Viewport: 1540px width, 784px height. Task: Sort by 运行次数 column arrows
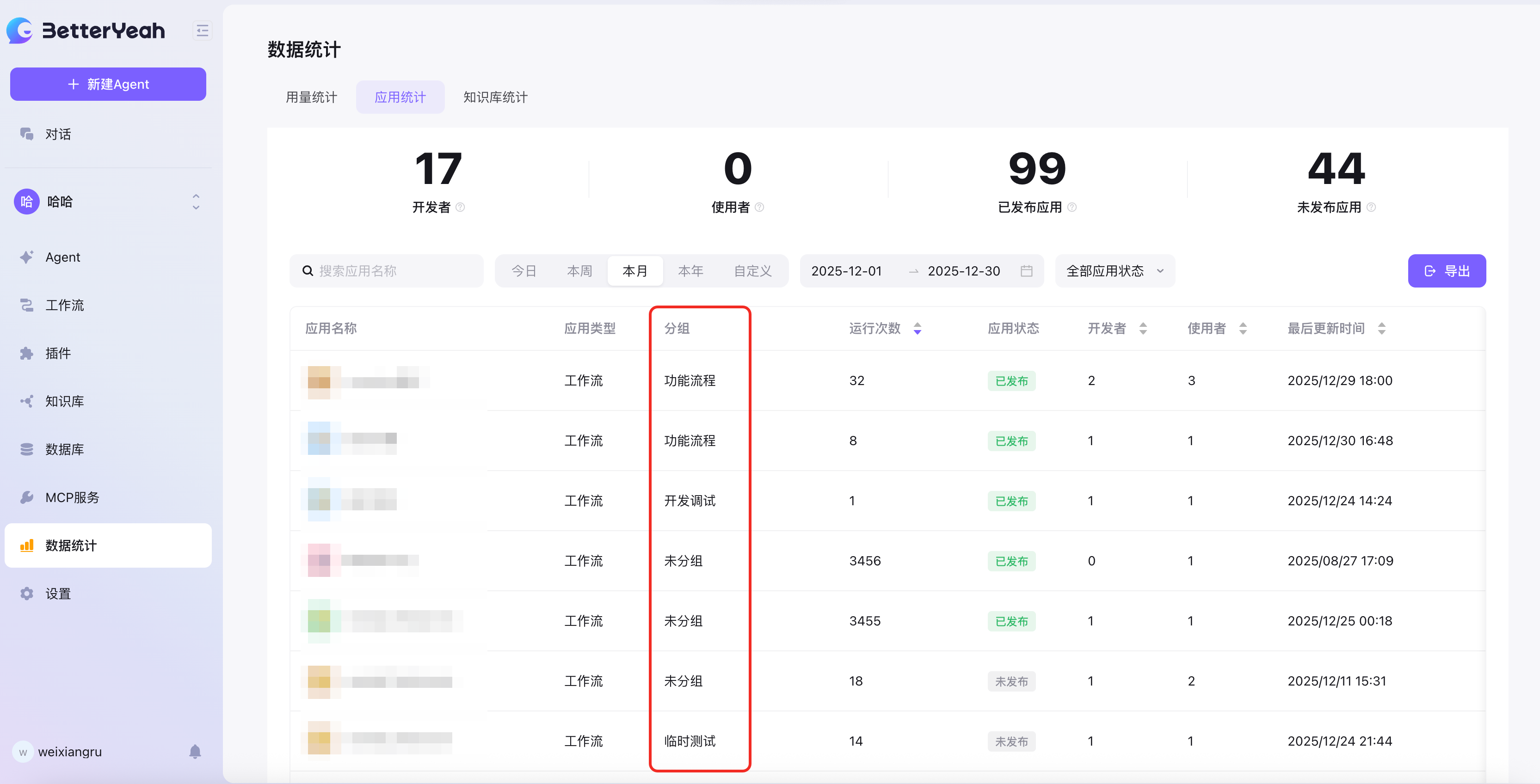(x=917, y=328)
